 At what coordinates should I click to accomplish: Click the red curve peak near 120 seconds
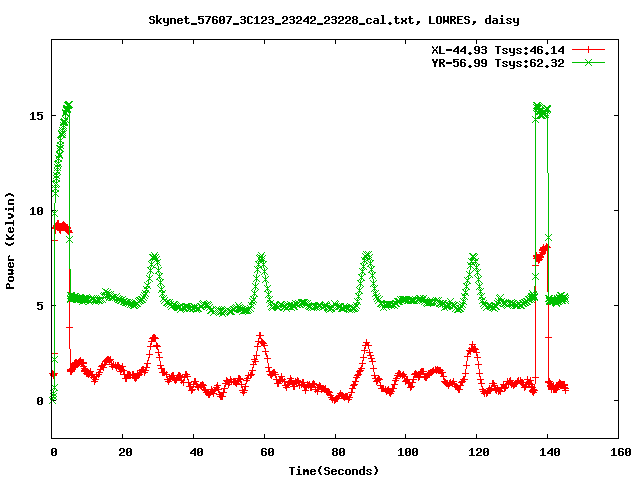pos(473,347)
